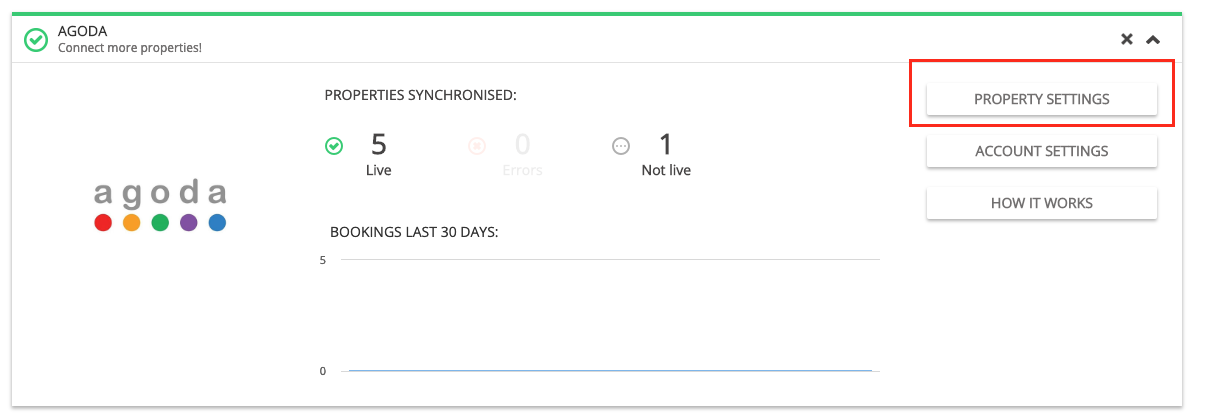Click the green dot in Agoda logo

pyautogui.click(x=160, y=223)
